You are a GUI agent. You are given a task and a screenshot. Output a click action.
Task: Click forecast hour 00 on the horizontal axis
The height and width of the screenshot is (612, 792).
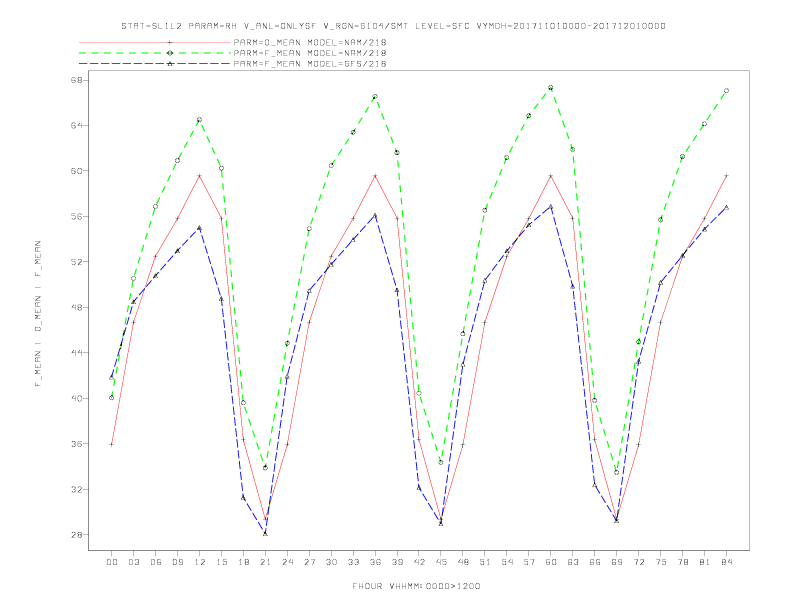tap(112, 562)
